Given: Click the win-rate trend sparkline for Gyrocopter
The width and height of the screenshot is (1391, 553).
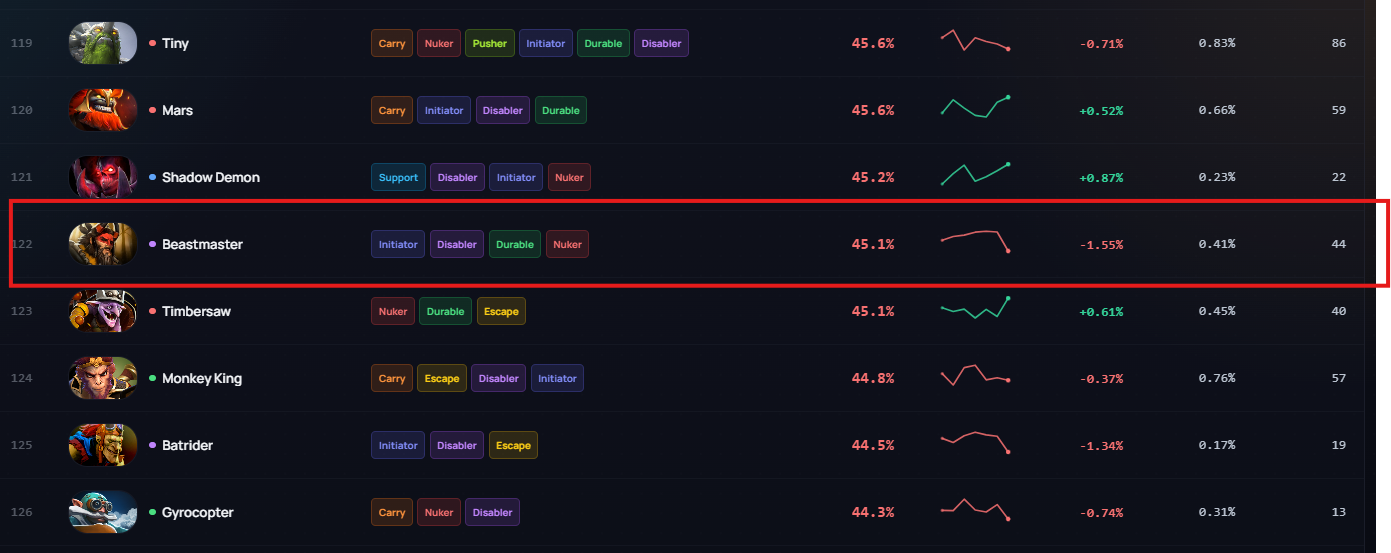Looking at the screenshot, I should (x=975, y=509).
